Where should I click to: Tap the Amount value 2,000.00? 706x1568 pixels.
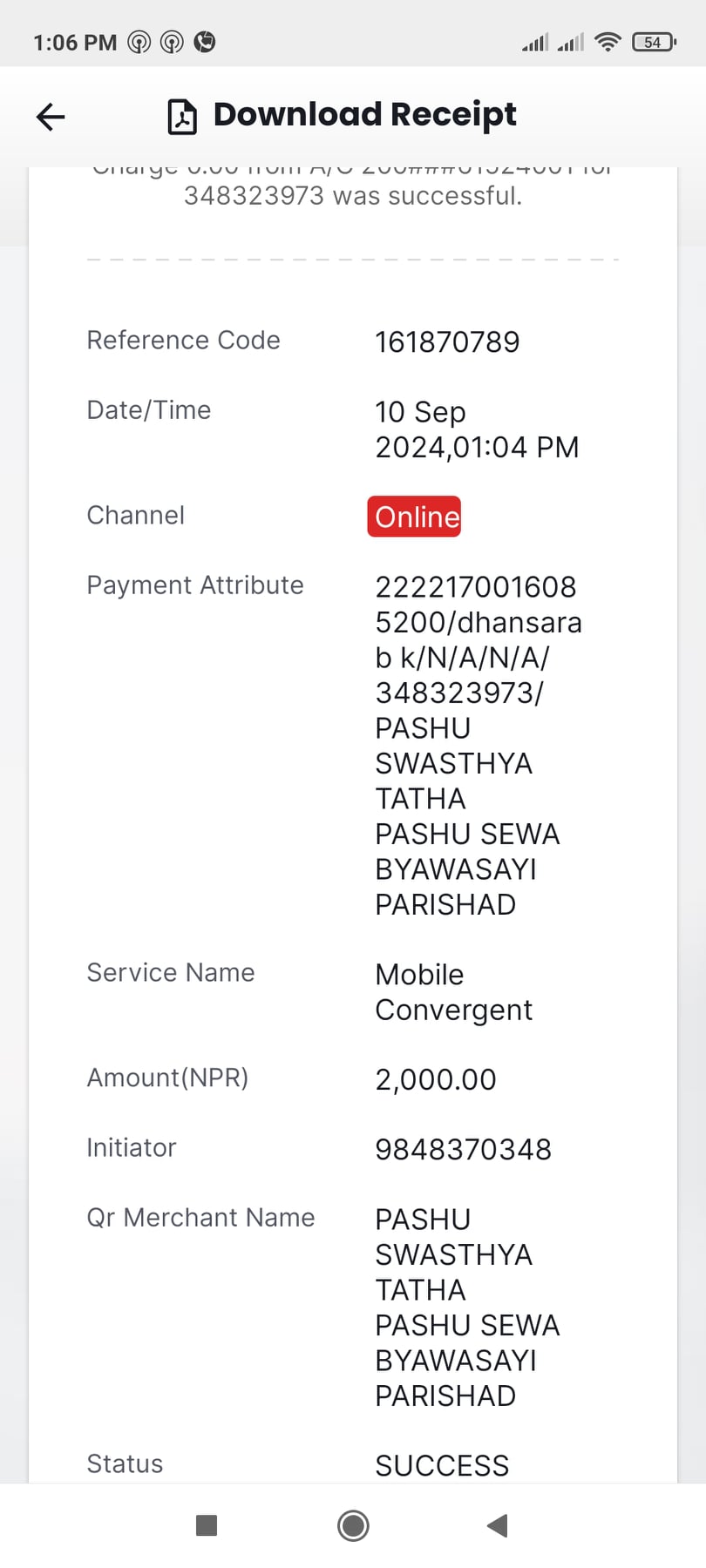pyautogui.click(x=436, y=1079)
